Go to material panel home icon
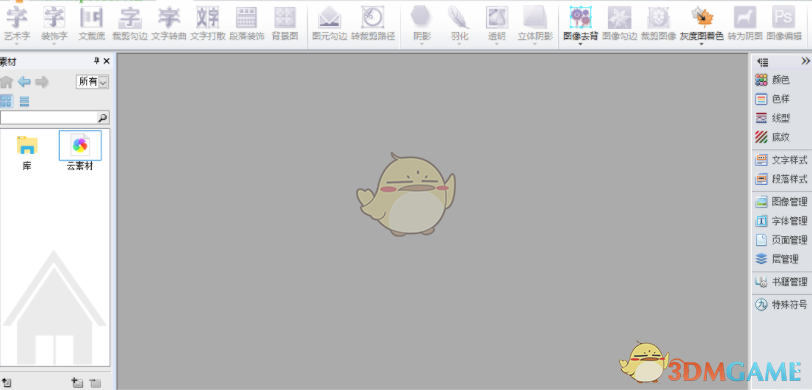812x390 pixels. coord(6,82)
